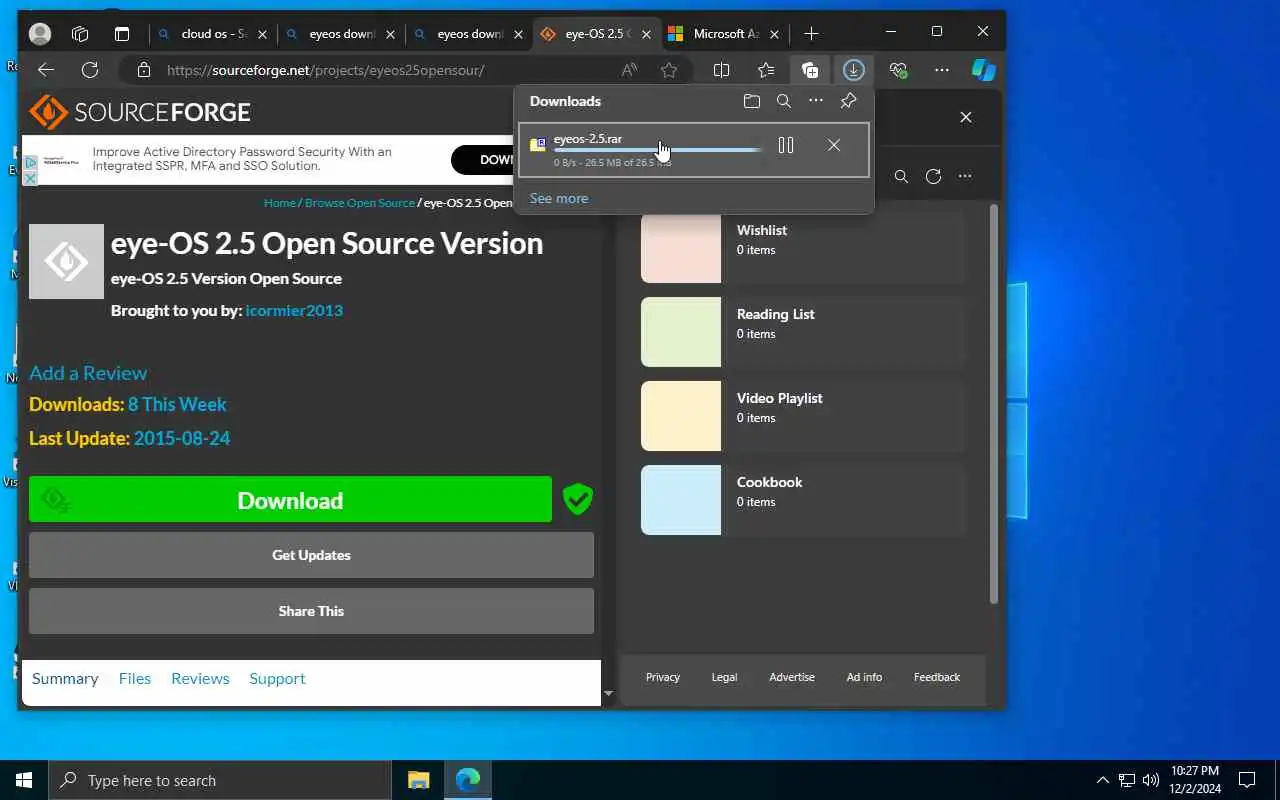Pause the eyeos-2.5.rar download
This screenshot has width=1280, height=800.
[786, 145]
